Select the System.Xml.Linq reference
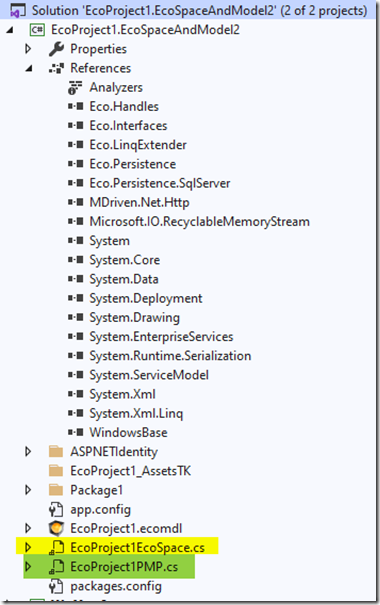Screen dimensions: 380x605 pos(137,414)
